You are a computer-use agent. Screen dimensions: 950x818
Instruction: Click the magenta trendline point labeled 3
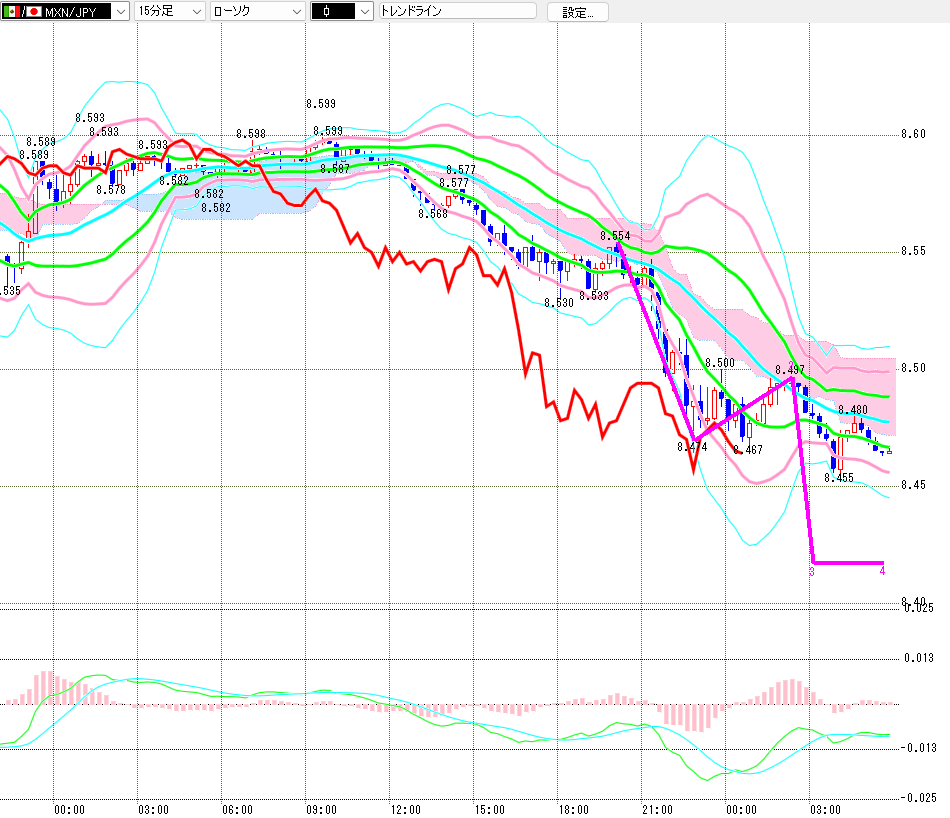pos(812,571)
